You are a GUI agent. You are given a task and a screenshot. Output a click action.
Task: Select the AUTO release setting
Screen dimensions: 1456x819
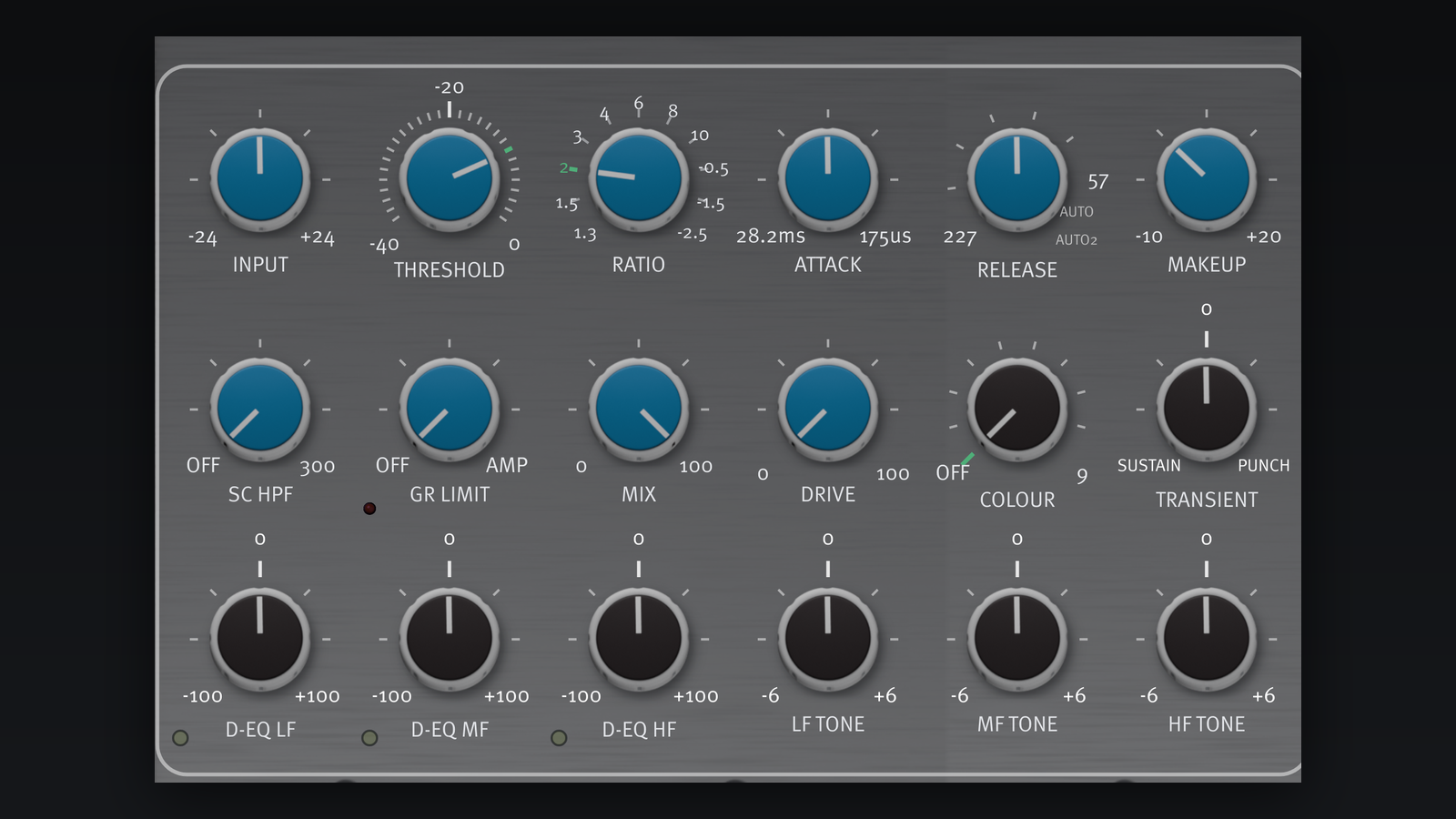[1077, 212]
